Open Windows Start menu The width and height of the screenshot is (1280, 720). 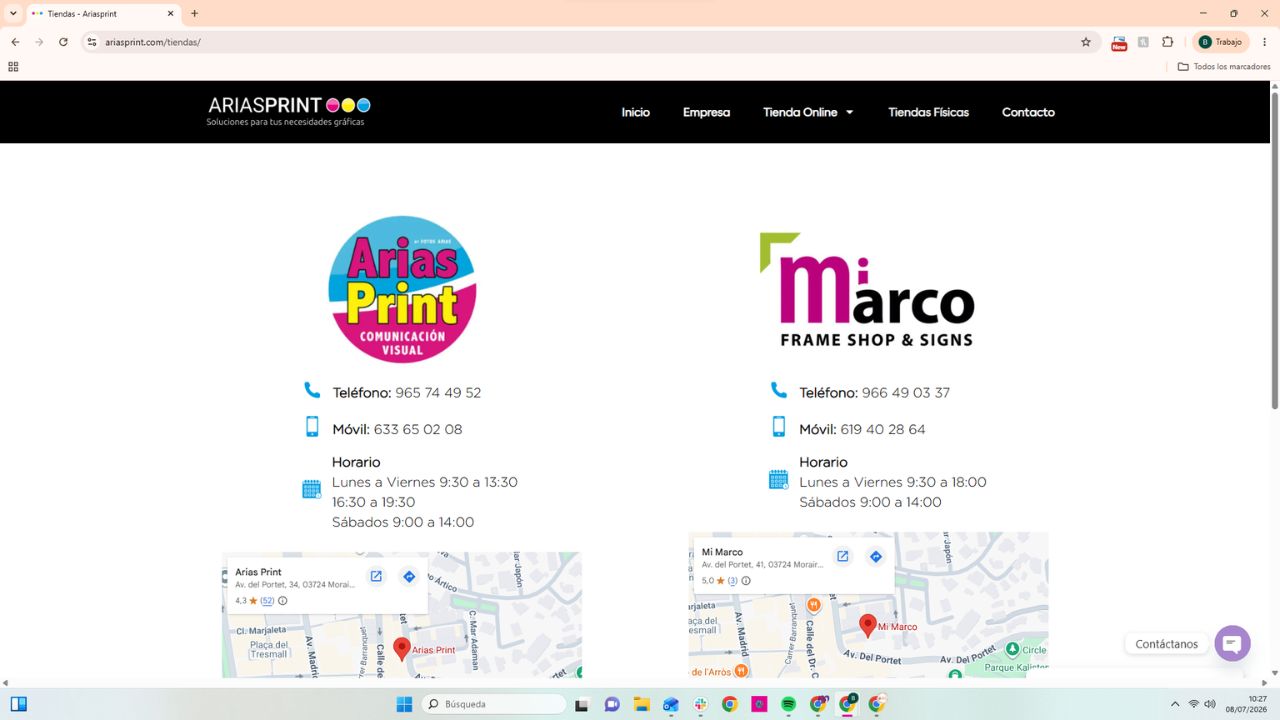click(404, 704)
